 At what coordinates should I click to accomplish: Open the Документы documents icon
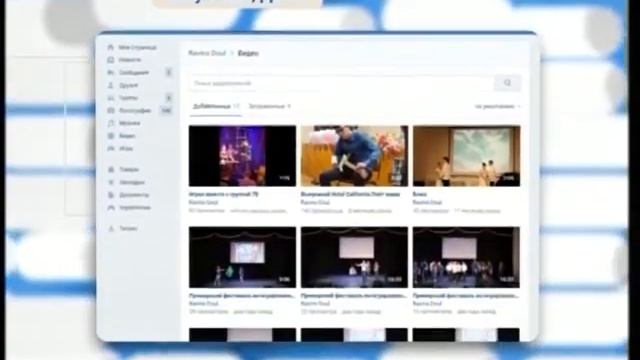click(x=111, y=195)
